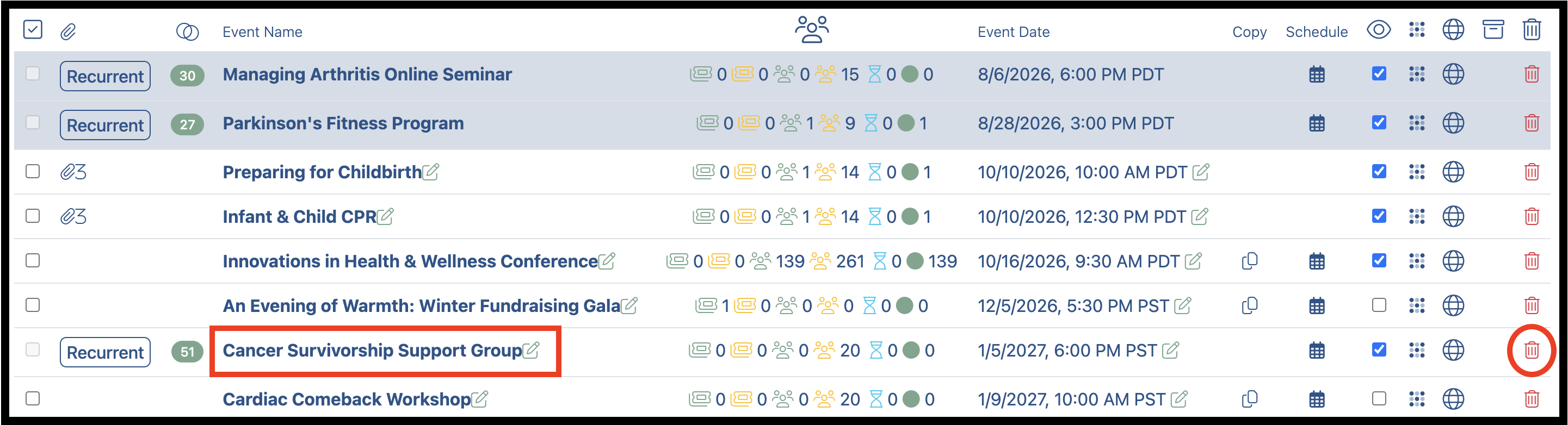Sort by the Event Date column header
Image resolution: width=1568 pixels, height=425 pixels.
[x=1014, y=32]
